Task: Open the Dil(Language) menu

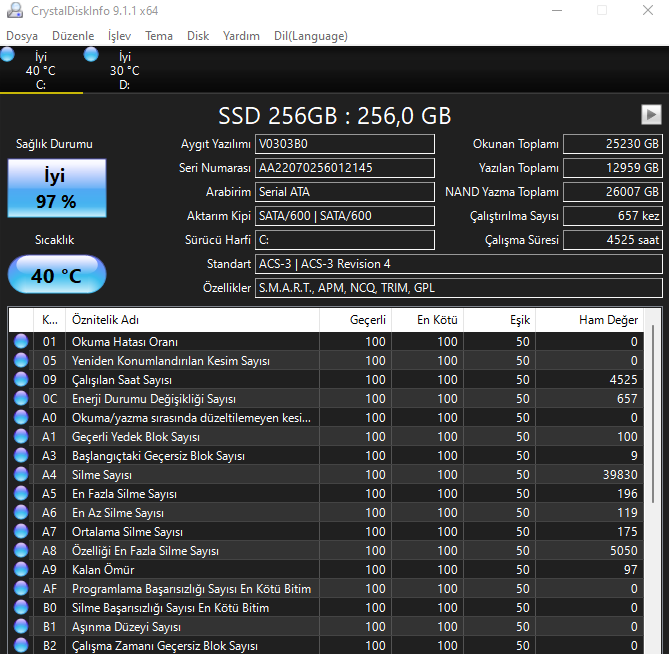Action: (x=311, y=36)
